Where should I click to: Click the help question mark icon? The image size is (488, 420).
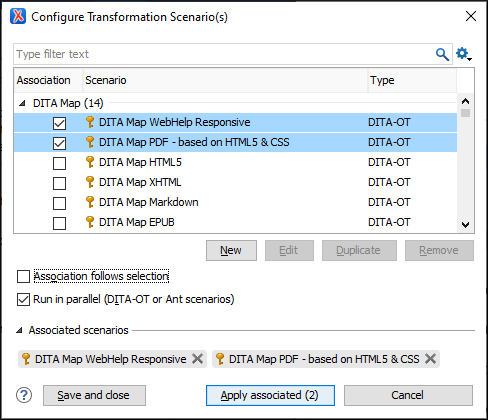(x=24, y=395)
